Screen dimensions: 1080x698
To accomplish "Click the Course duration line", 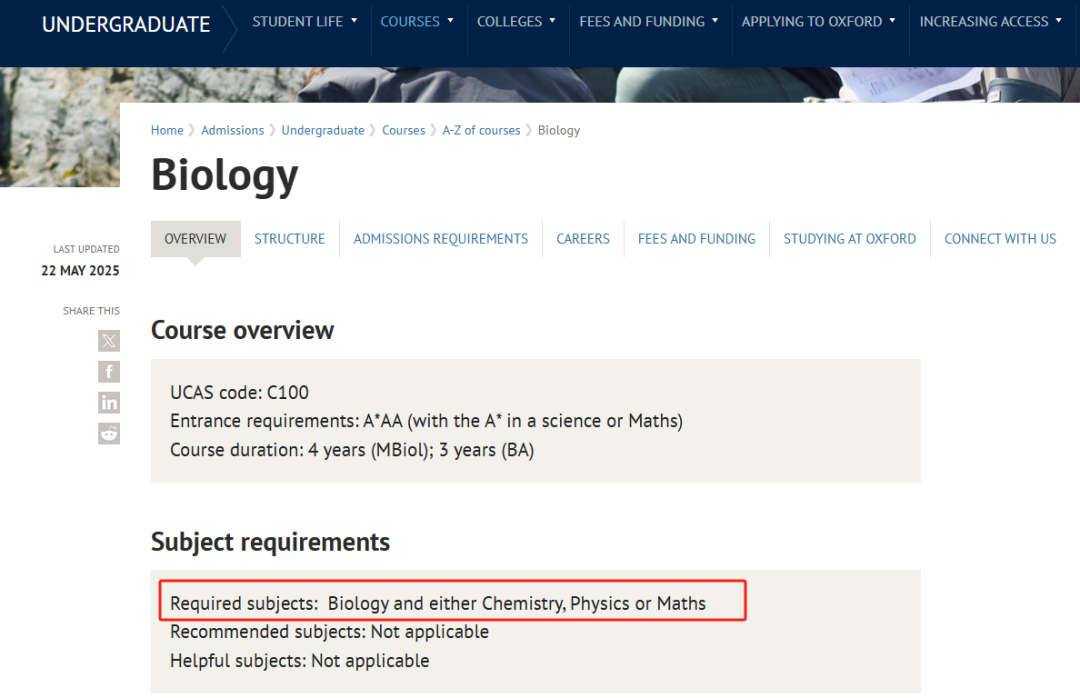I will pyautogui.click(x=352, y=450).
